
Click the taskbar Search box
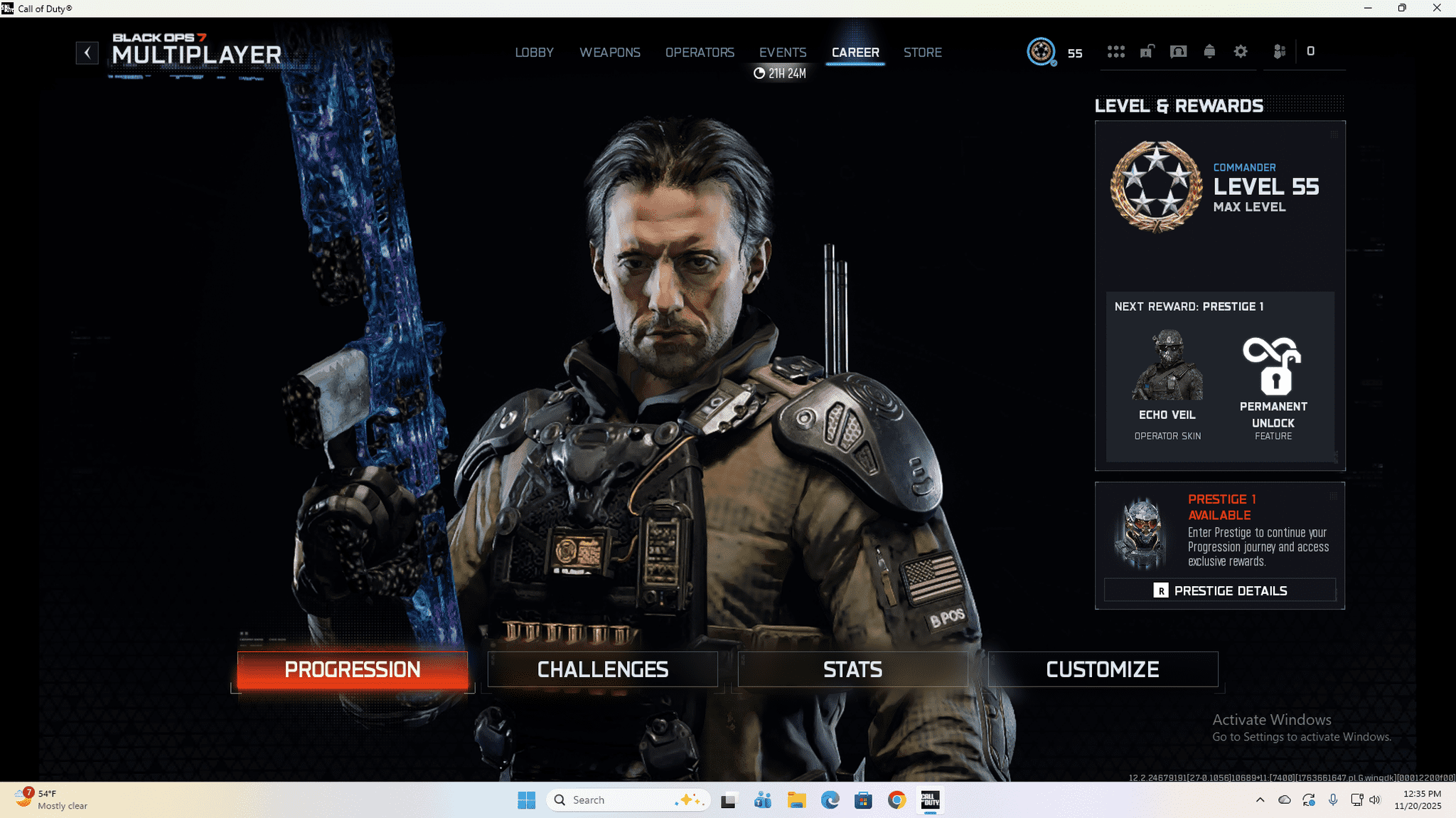point(628,800)
